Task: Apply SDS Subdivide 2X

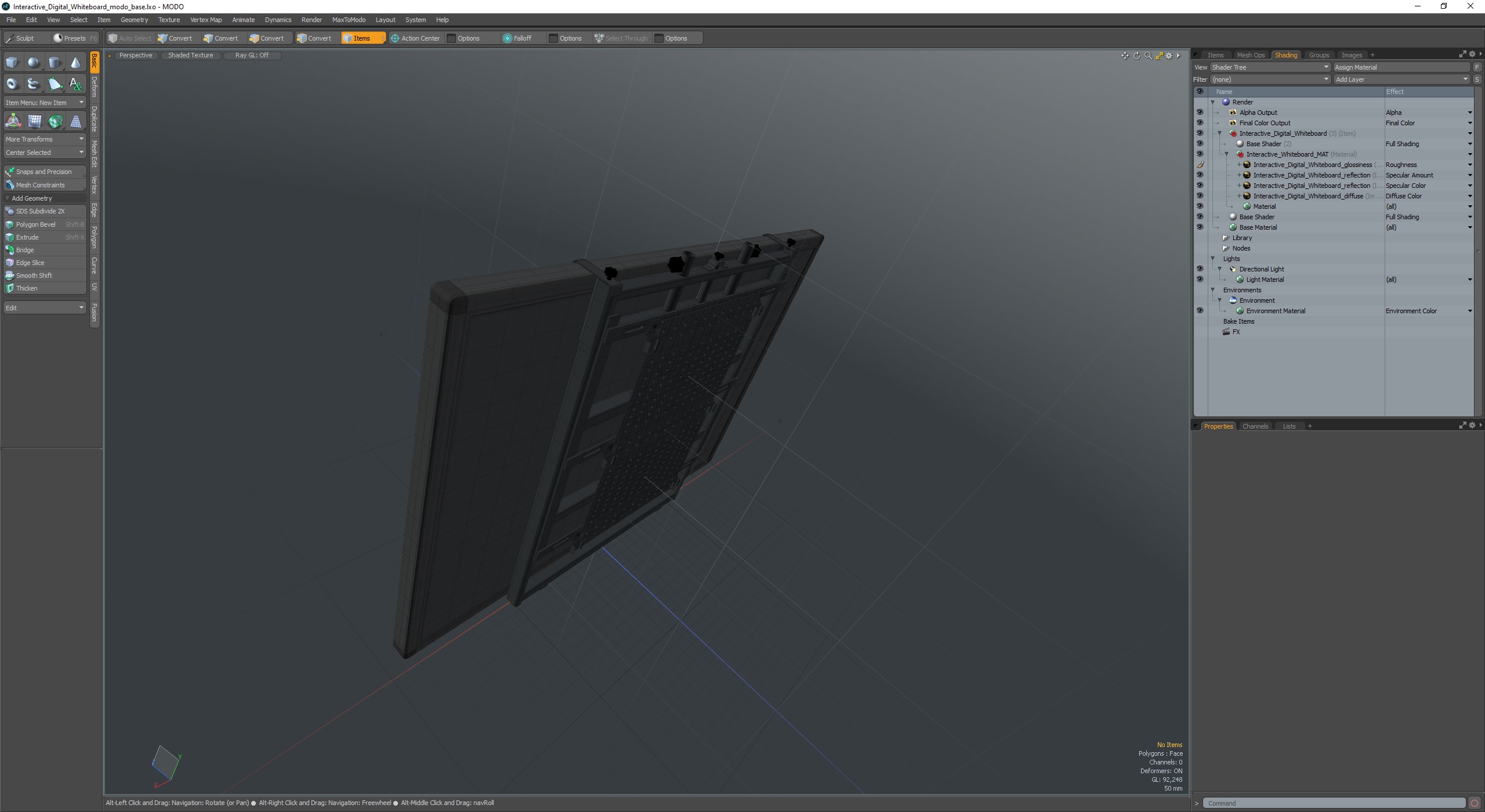Action: coord(45,211)
